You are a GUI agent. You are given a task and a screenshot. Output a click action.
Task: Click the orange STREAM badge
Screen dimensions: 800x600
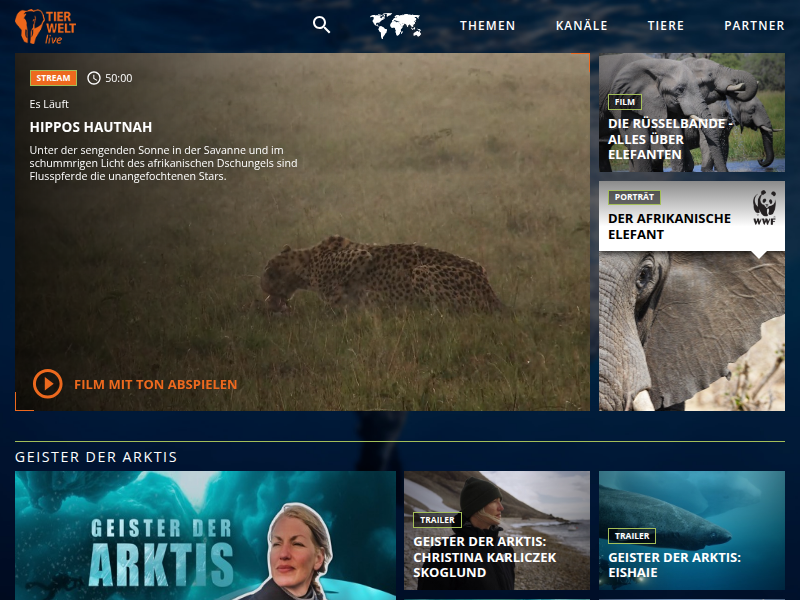pyautogui.click(x=53, y=78)
